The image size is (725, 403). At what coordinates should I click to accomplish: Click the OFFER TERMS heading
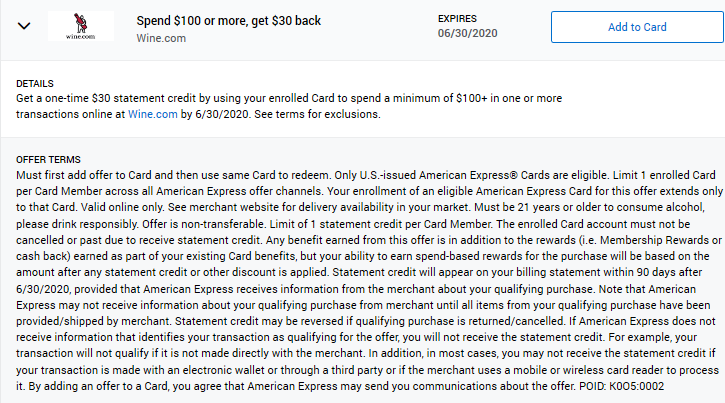click(x=48, y=159)
